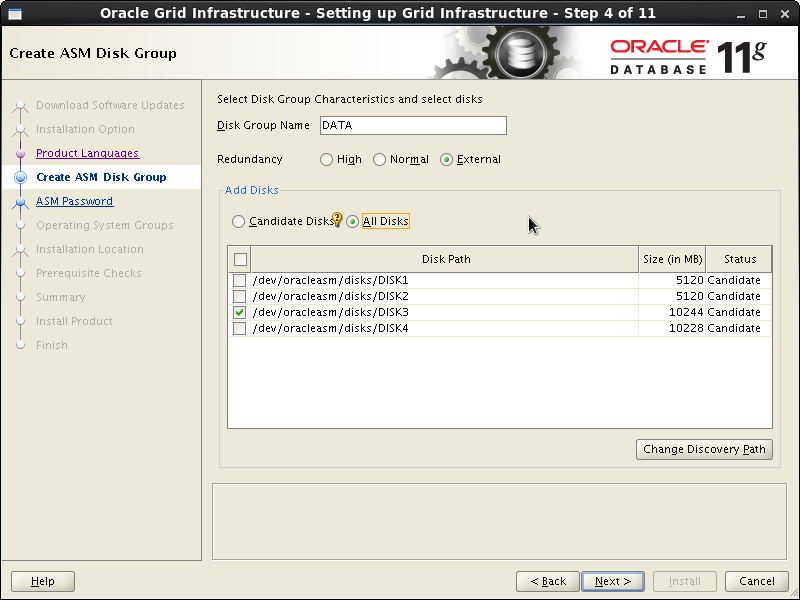Uncheck the DISK3 checkbox
This screenshot has height=600, width=800.
(239, 312)
